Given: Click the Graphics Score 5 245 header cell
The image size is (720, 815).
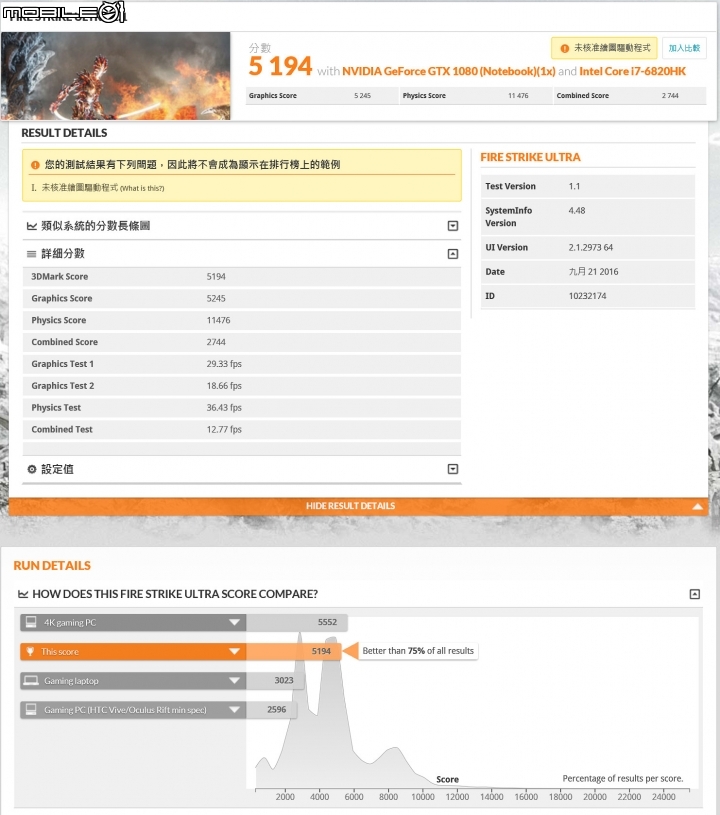Looking at the screenshot, I should 321,96.
